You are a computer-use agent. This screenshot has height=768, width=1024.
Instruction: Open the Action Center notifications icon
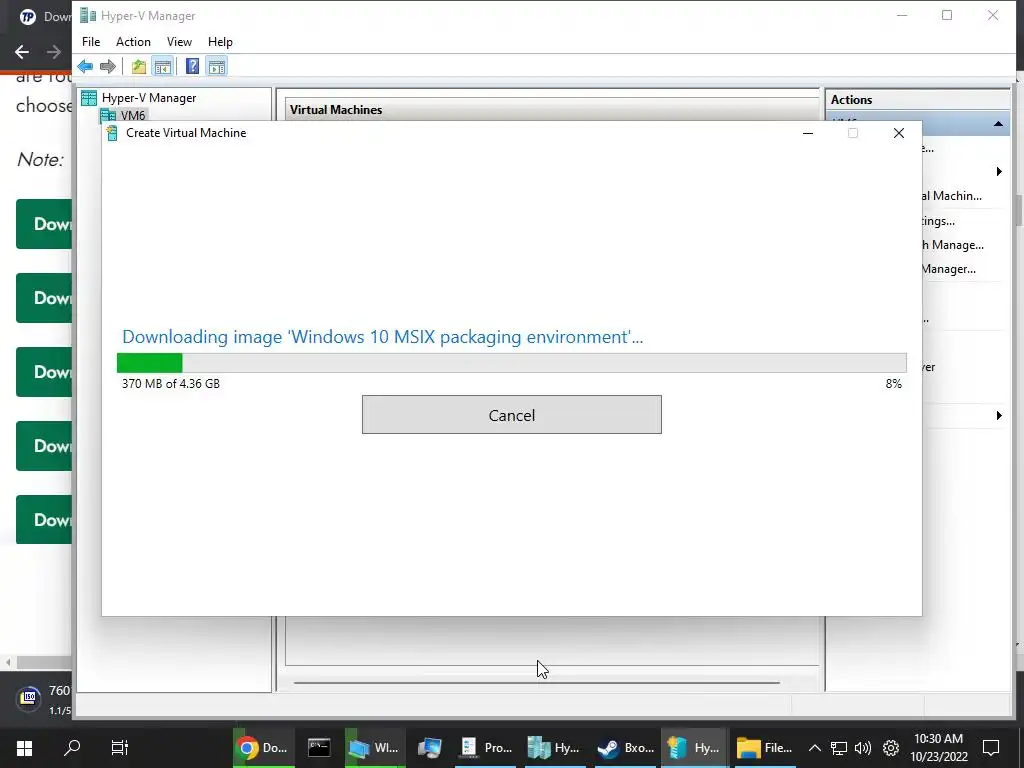991,748
